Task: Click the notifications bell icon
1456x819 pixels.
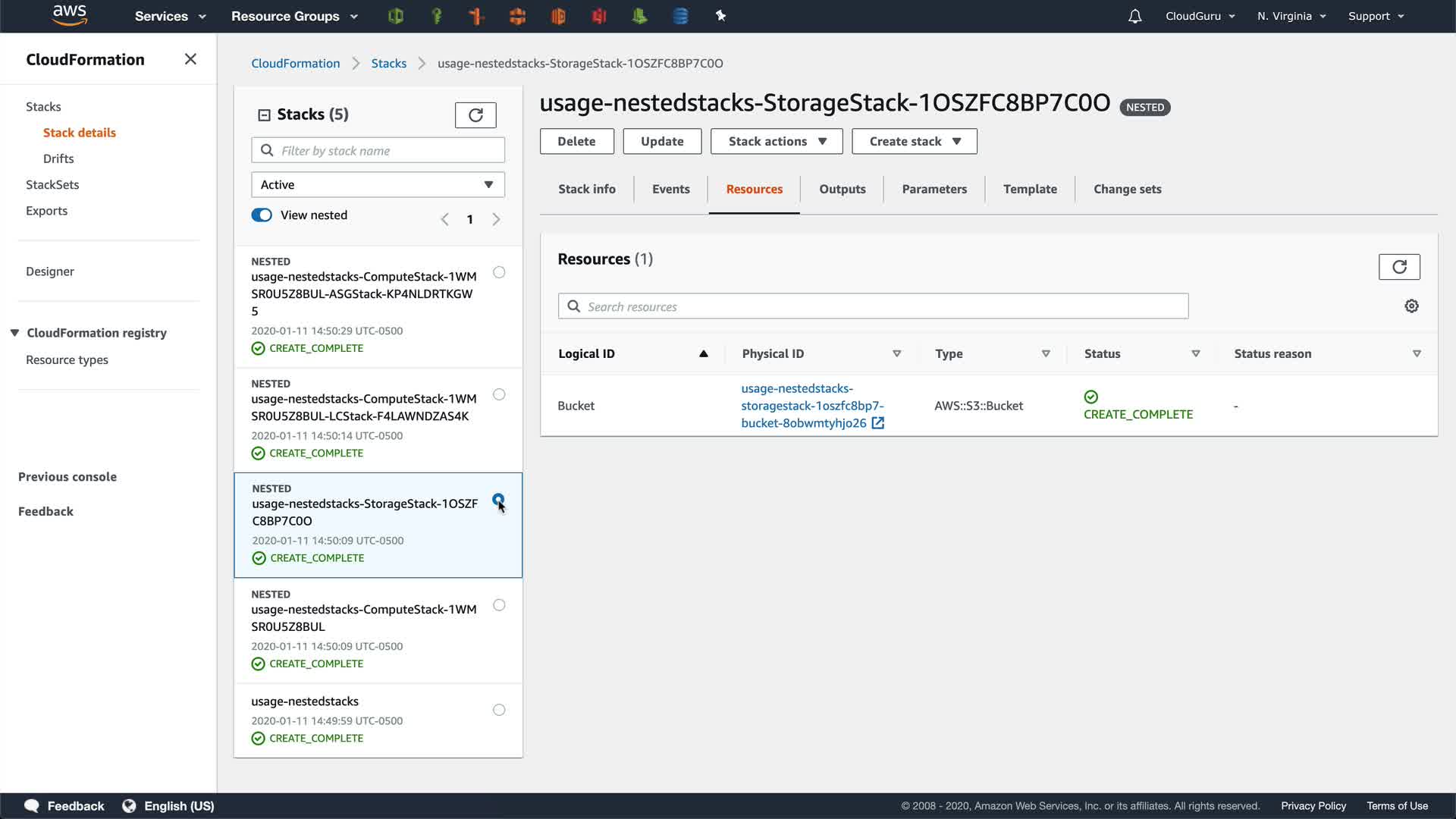Action: coord(1134,16)
